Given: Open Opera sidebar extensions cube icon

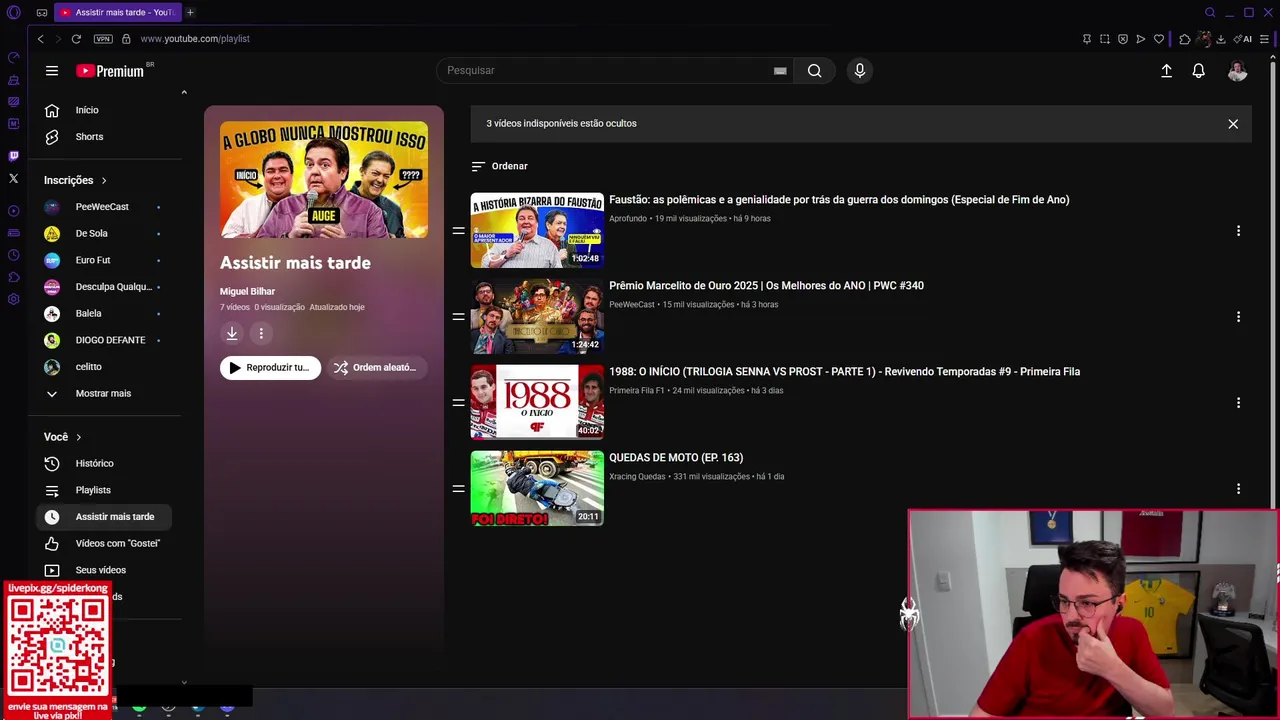Looking at the screenshot, I should 13,277.
